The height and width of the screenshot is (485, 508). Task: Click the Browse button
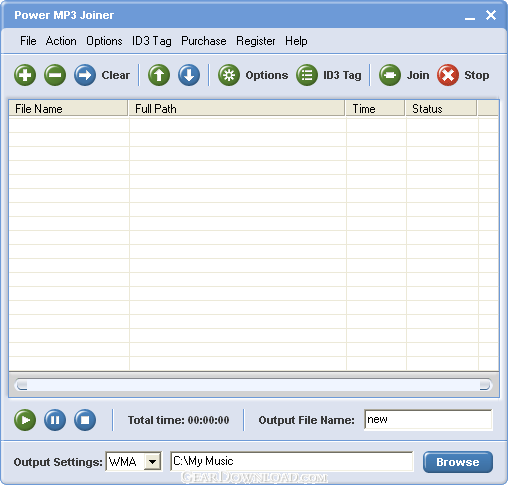(x=458, y=462)
